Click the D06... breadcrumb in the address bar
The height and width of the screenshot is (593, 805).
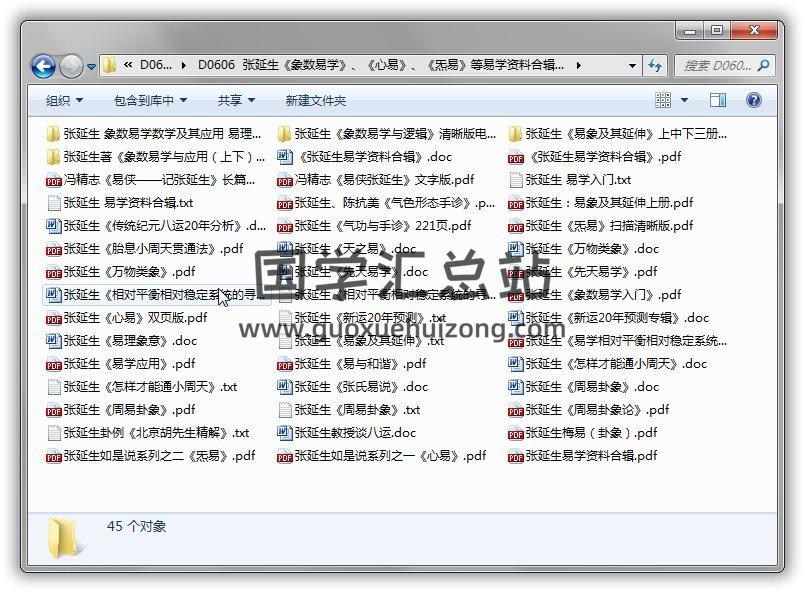pyautogui.click(x=155, y=66)
